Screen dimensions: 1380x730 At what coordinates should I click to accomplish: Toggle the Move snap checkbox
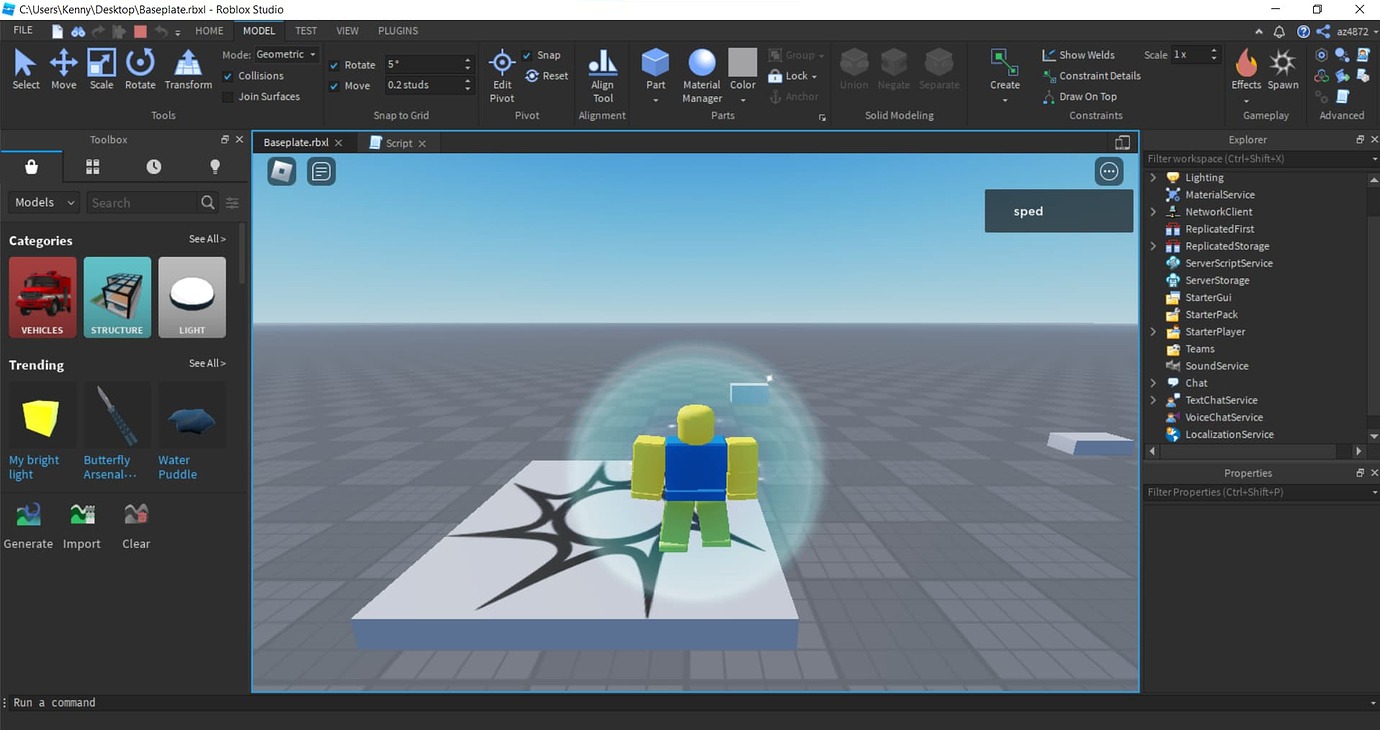click(x=334, y=86)
